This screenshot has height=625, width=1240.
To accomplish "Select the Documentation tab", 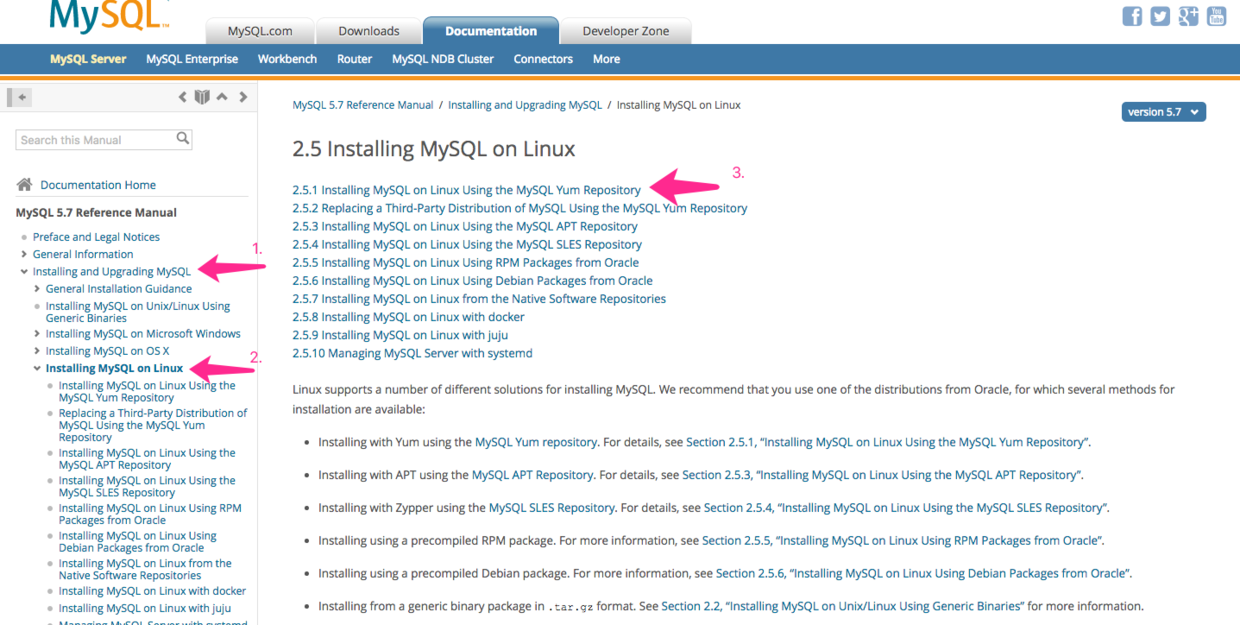I will tap(491, 31).
